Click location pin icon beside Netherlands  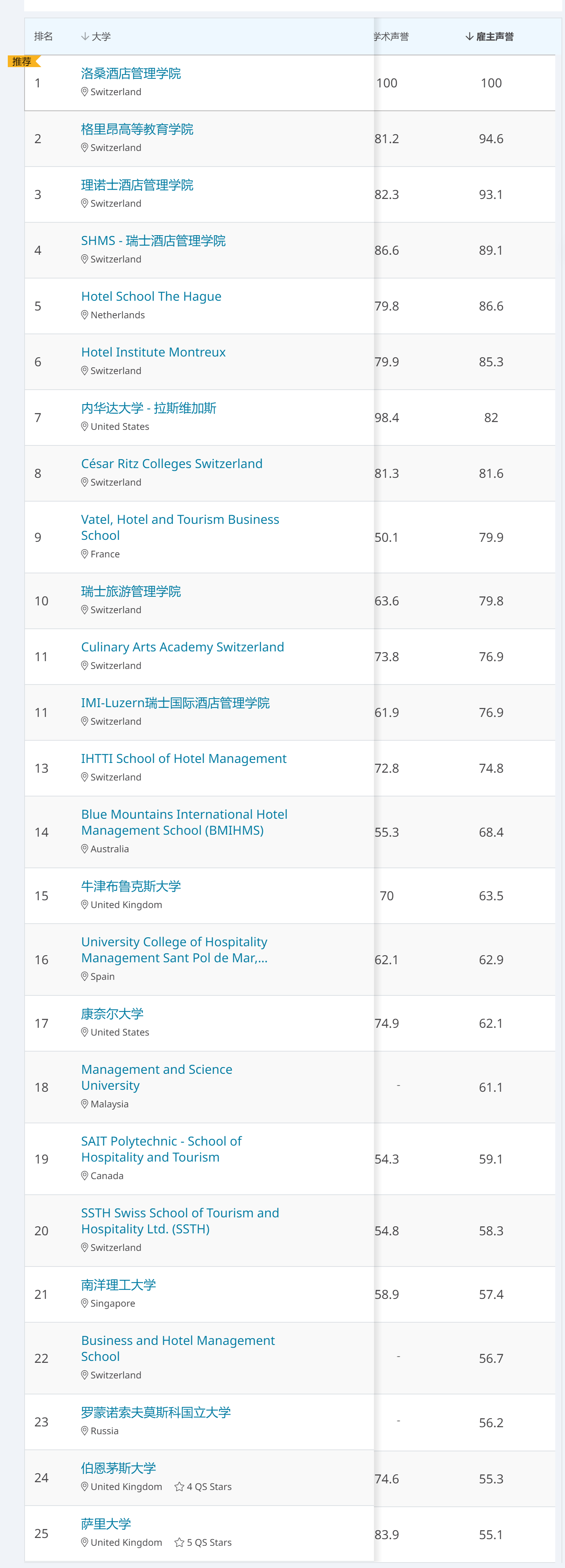[x=85, y=315]
